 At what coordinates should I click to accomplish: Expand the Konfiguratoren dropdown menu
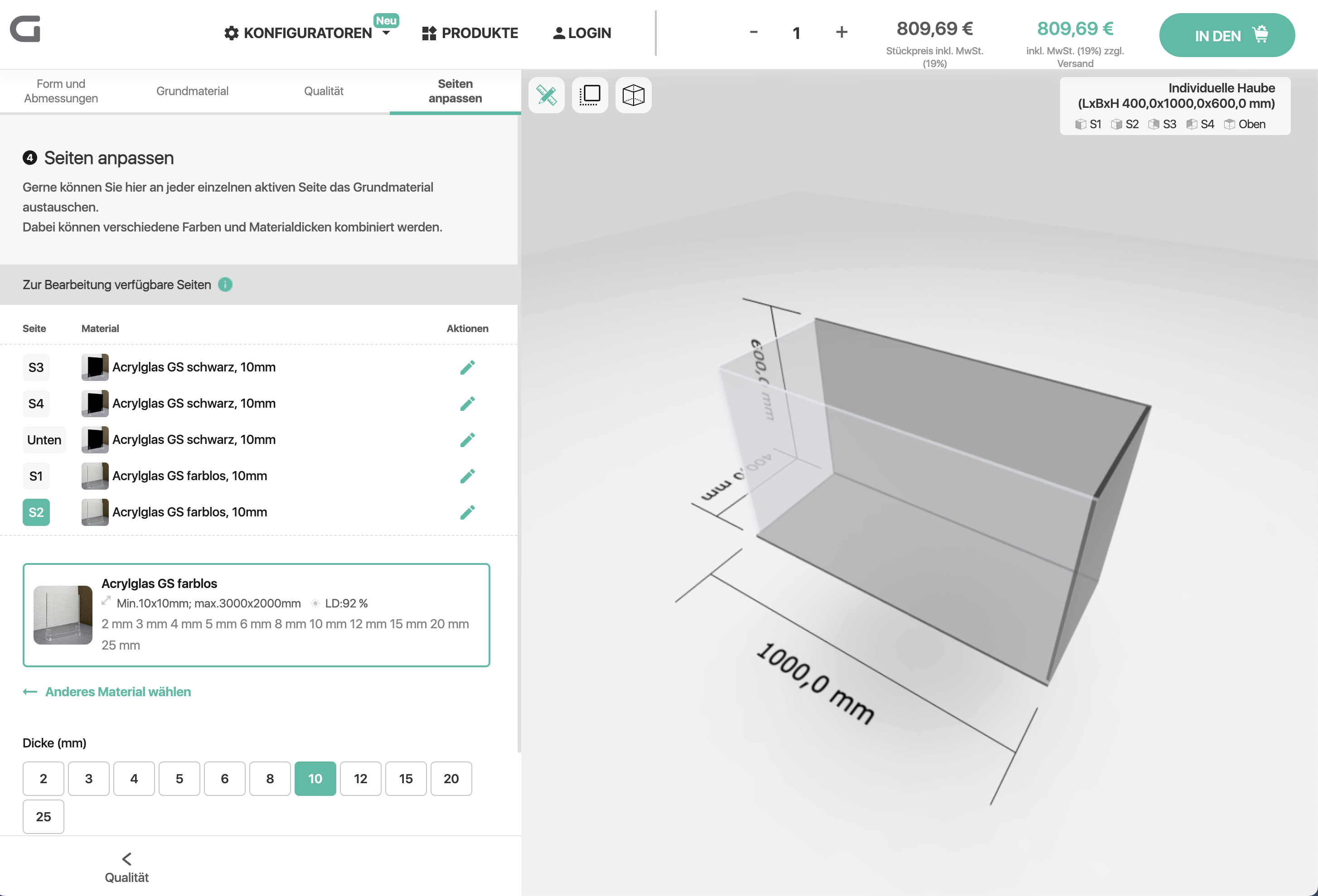[x=307, y=33]
